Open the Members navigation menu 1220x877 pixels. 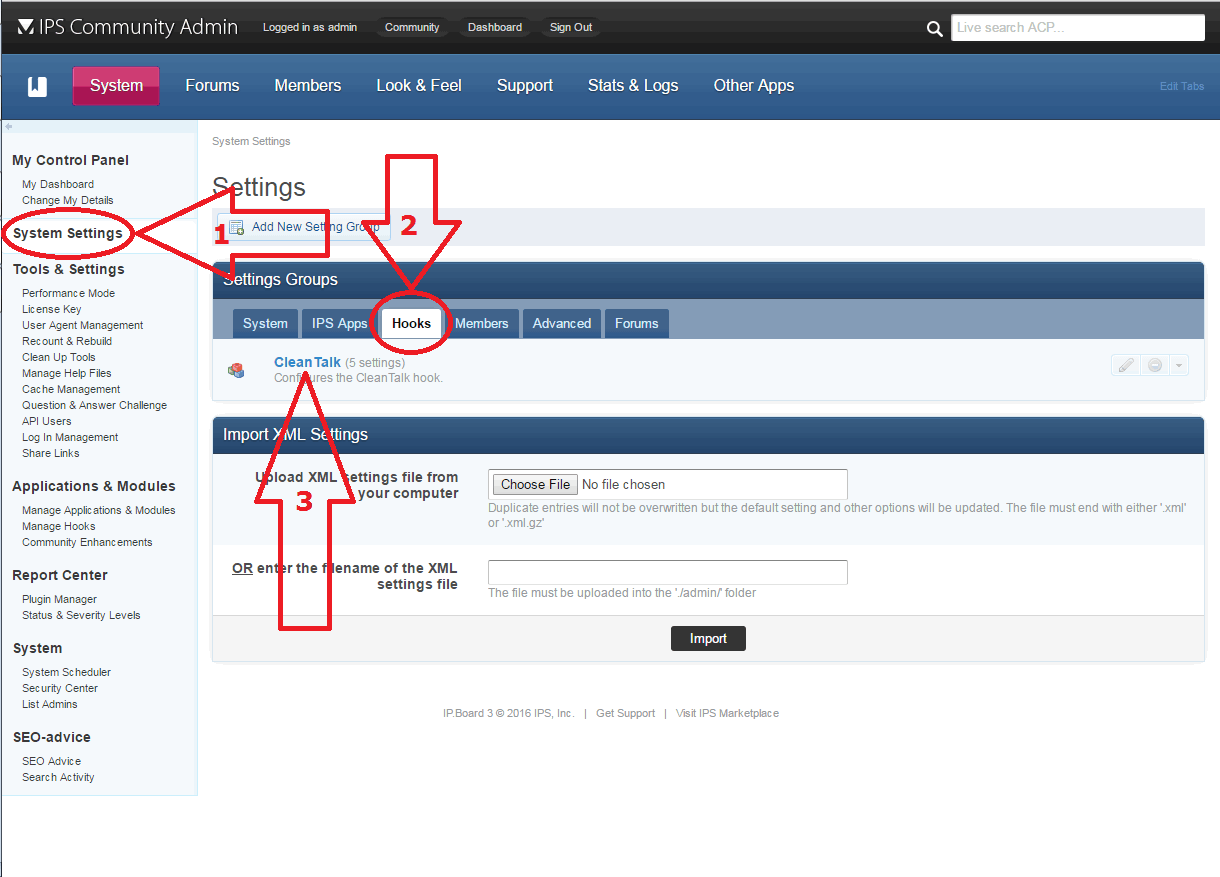pos(307,86)
